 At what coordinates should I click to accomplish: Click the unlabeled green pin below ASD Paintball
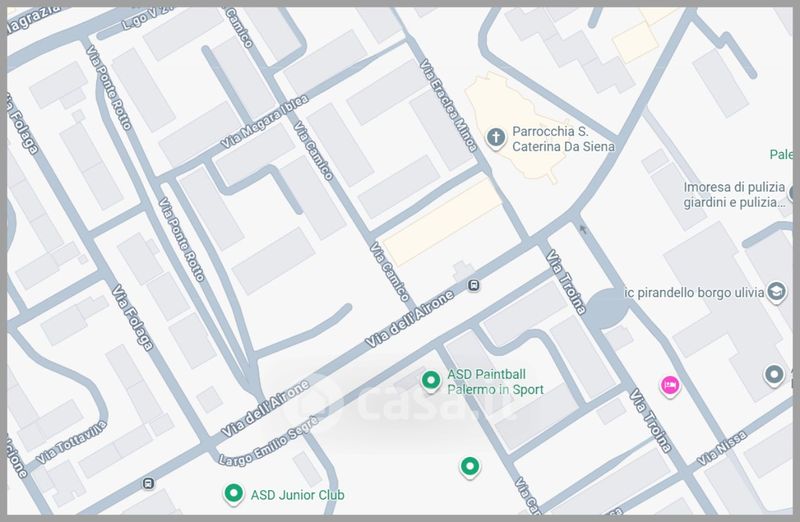[469, 466]
